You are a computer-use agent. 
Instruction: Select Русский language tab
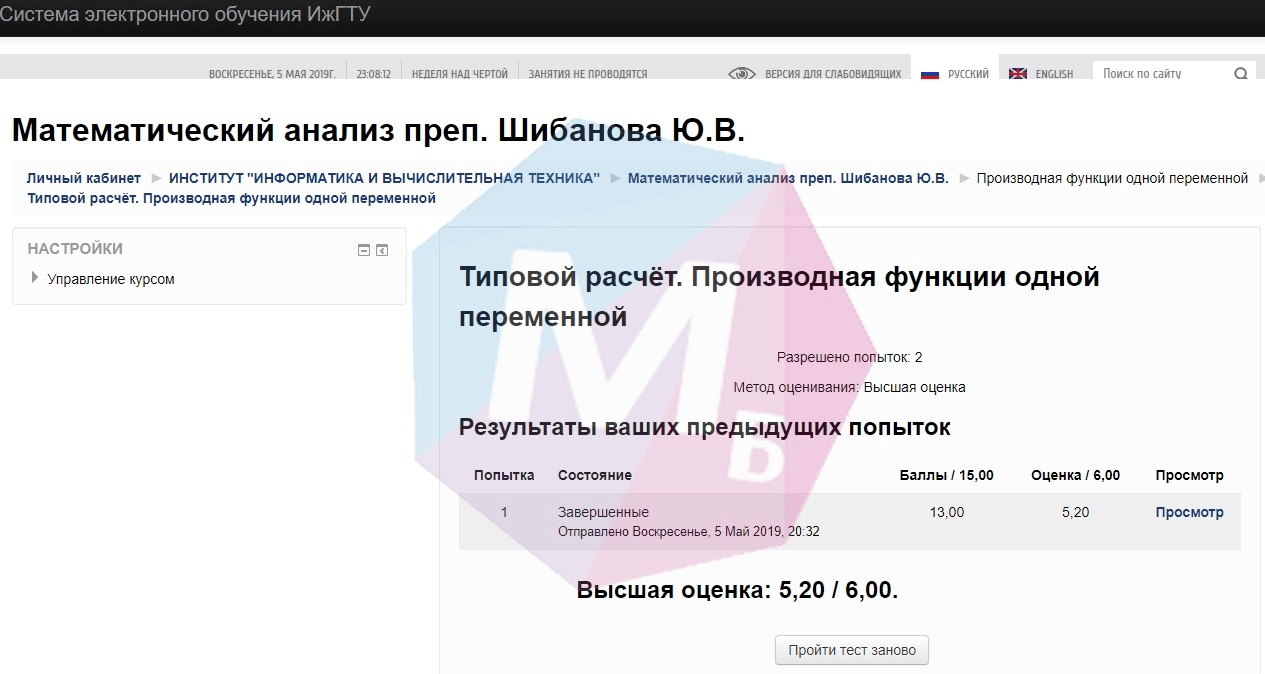(967, 74)
